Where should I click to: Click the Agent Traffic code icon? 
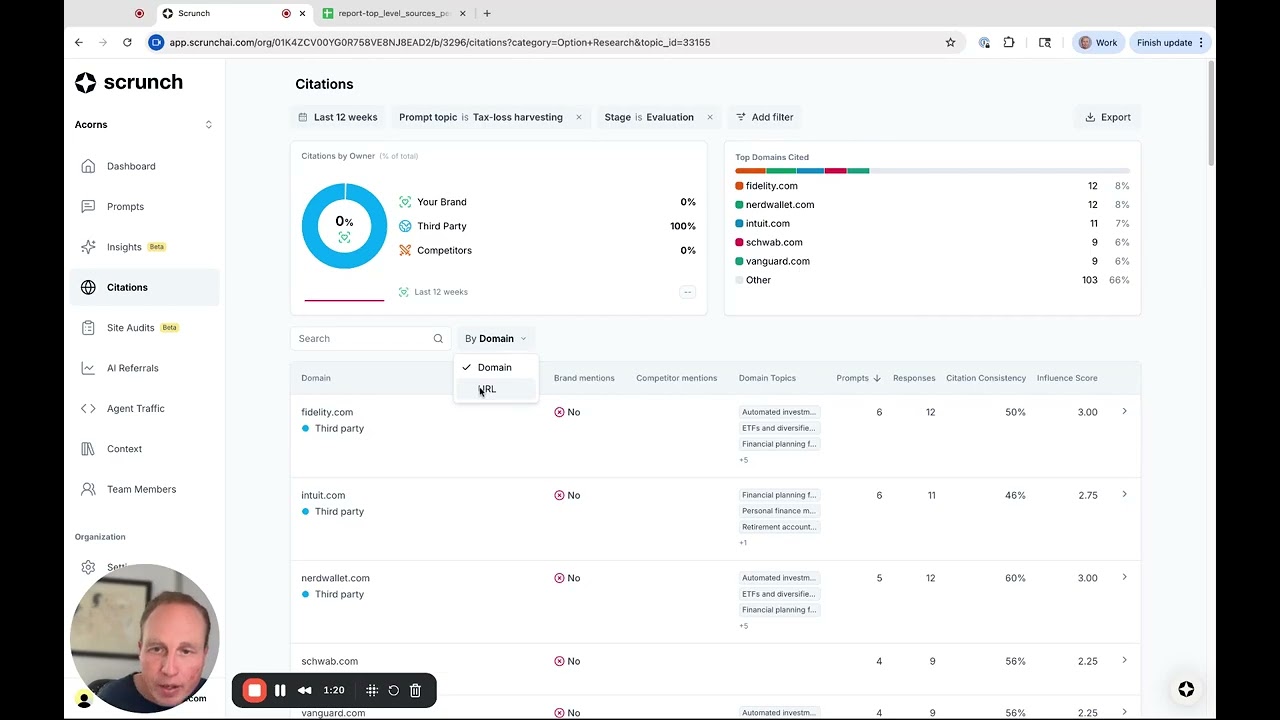(88, 408)
